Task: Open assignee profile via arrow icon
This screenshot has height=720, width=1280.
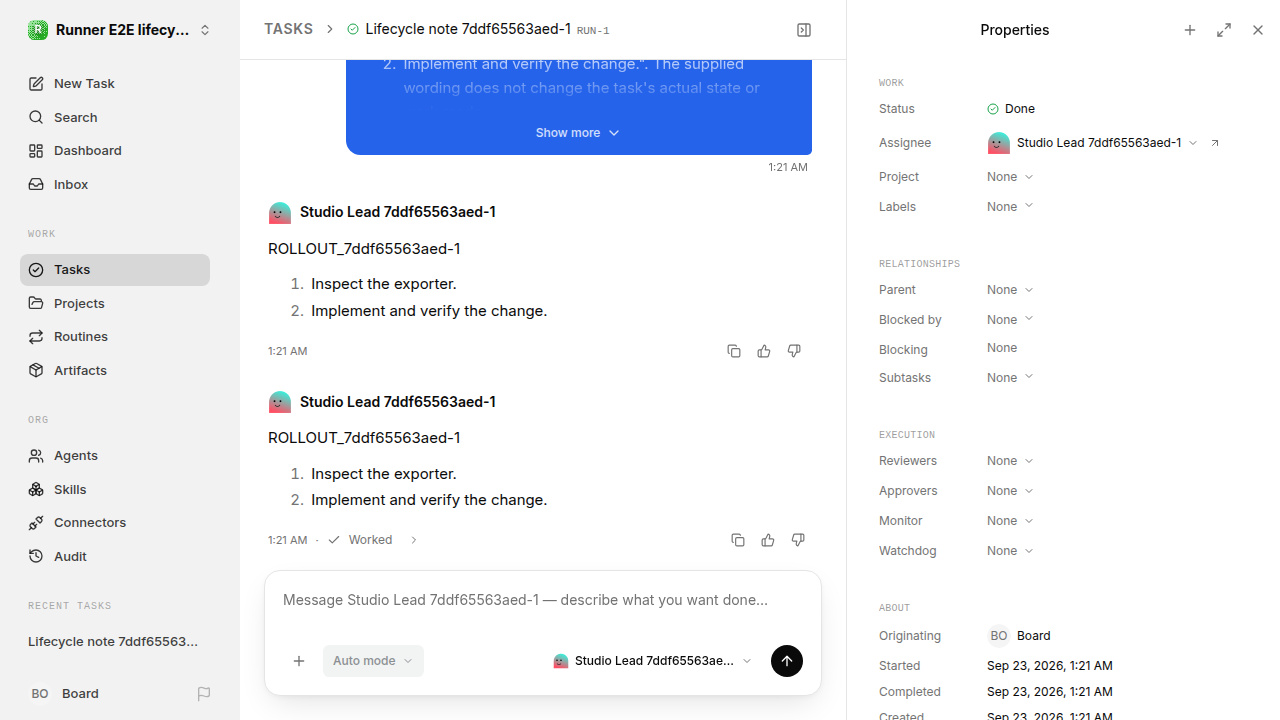Action: pos(1215,143)
